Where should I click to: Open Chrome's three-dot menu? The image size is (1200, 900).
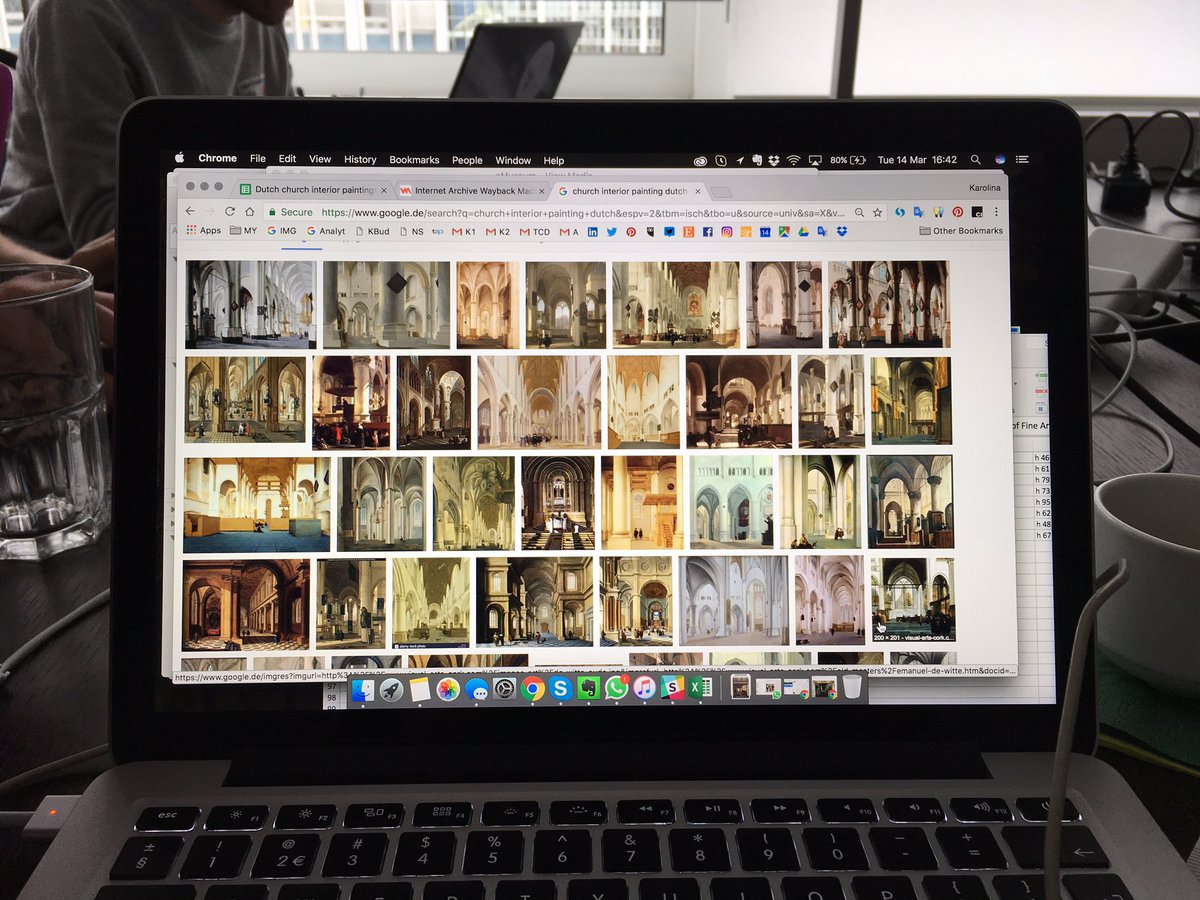coord(996,212)
